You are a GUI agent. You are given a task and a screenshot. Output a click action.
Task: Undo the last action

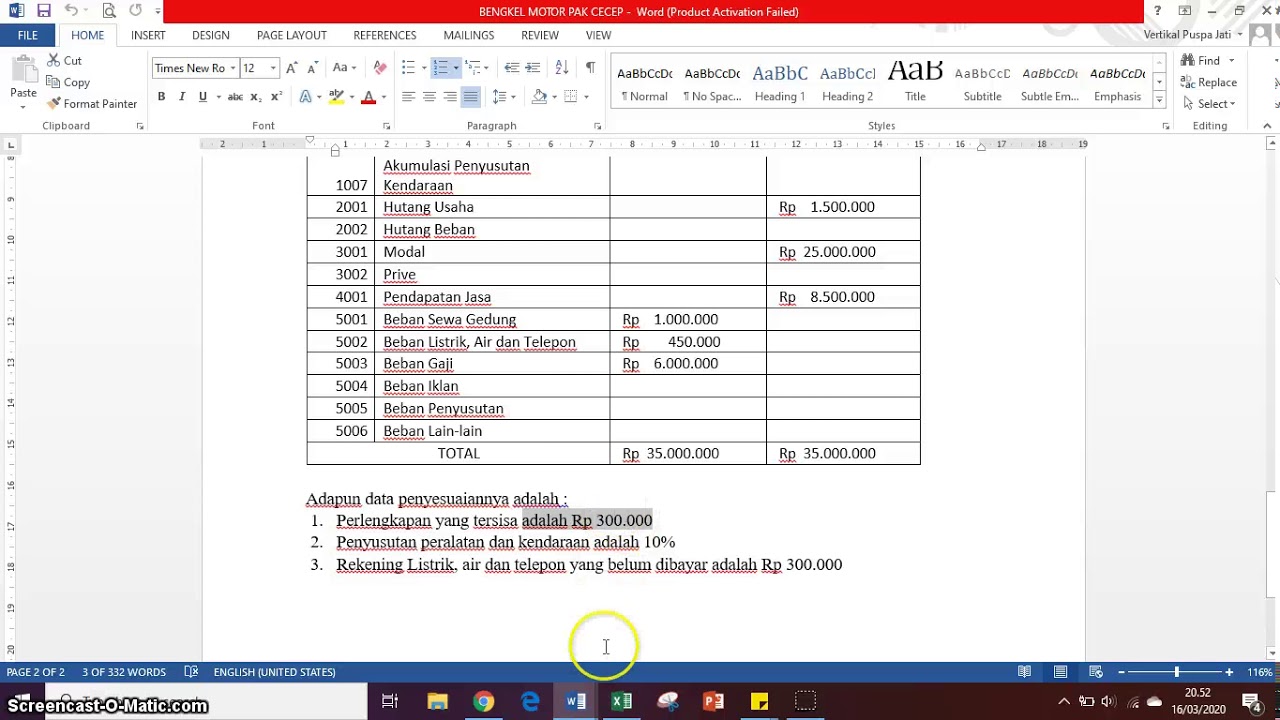71,11
